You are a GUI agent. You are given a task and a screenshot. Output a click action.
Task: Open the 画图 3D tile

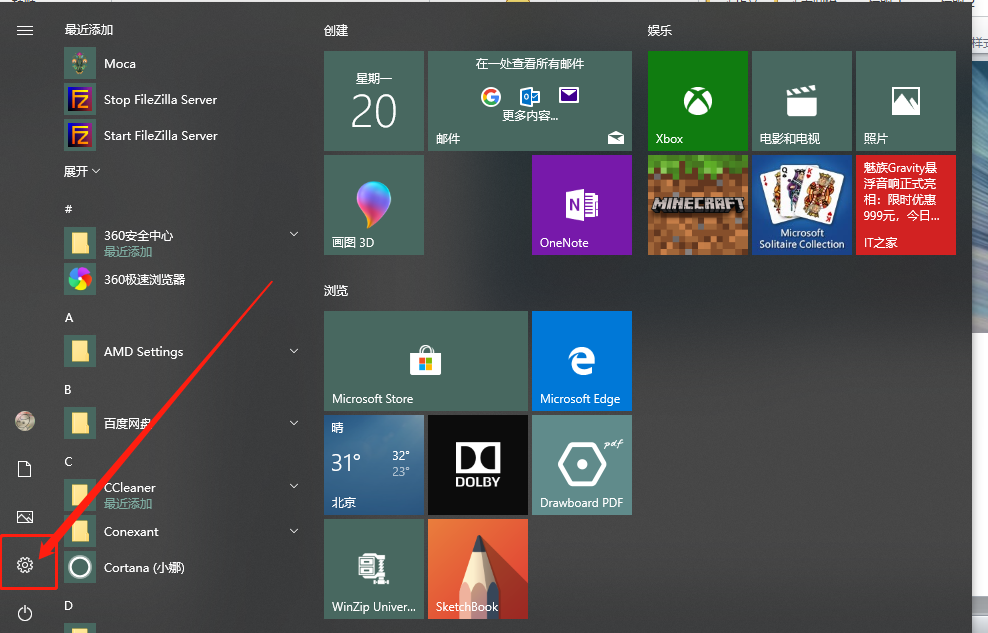(x=374, y=205)
